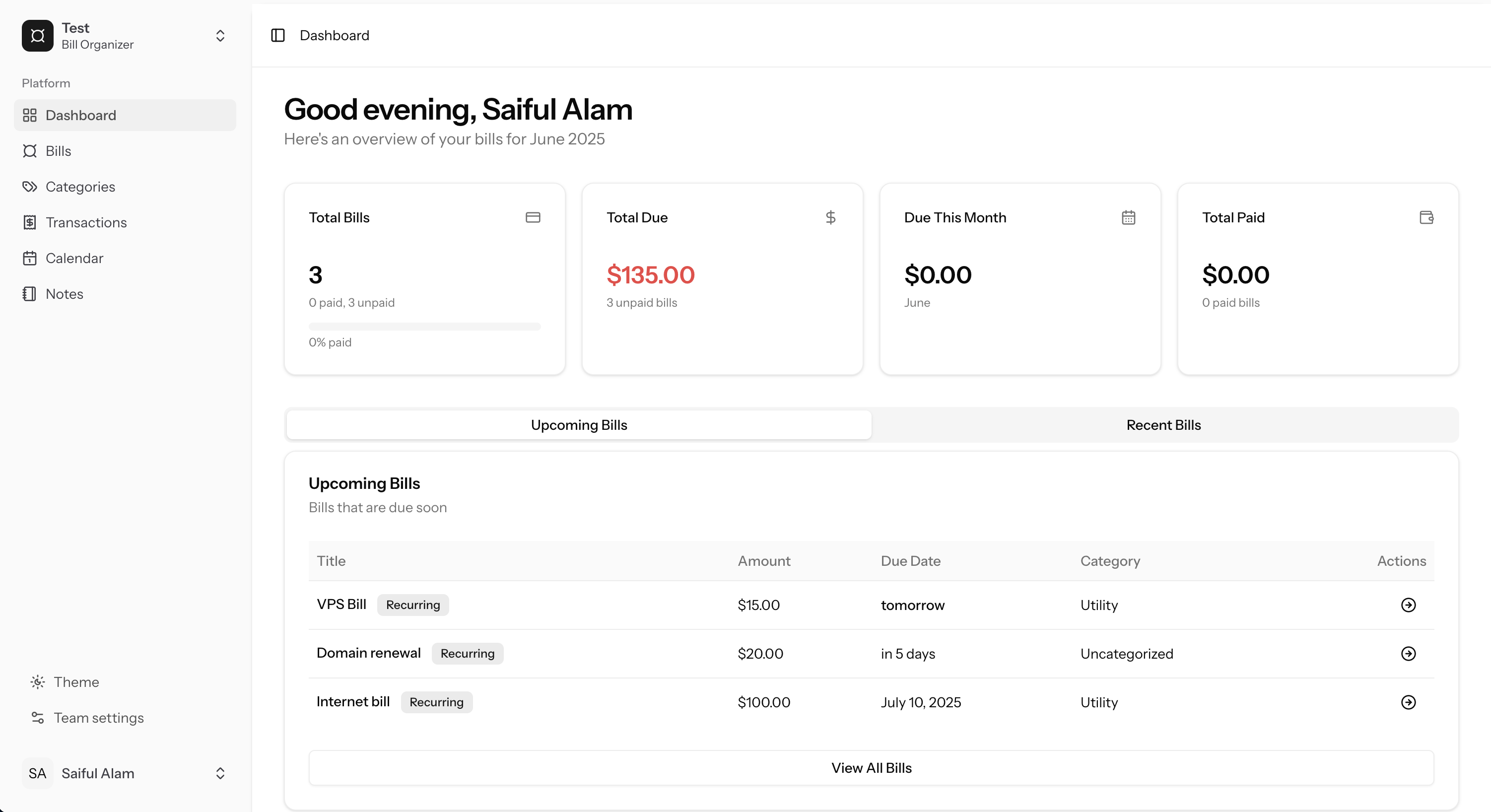Click the Recurring badge on VPS Bill
Viewport: 1491px width, 812px height.
413,605
